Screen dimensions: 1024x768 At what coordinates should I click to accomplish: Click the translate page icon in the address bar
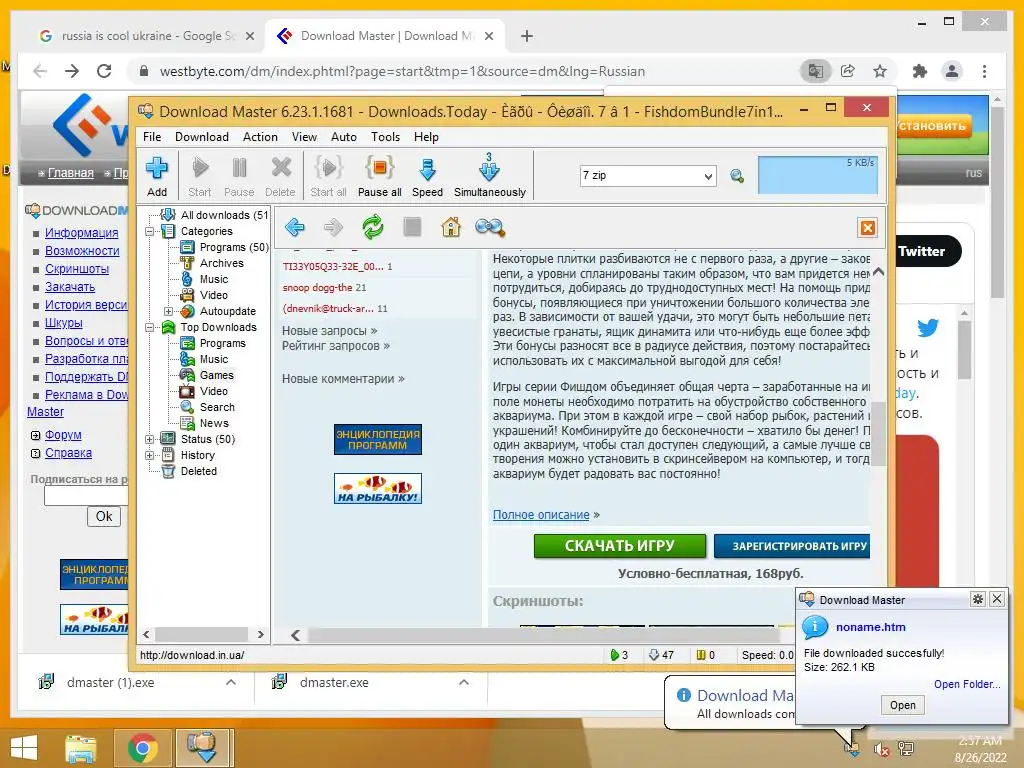click(816, 71)
